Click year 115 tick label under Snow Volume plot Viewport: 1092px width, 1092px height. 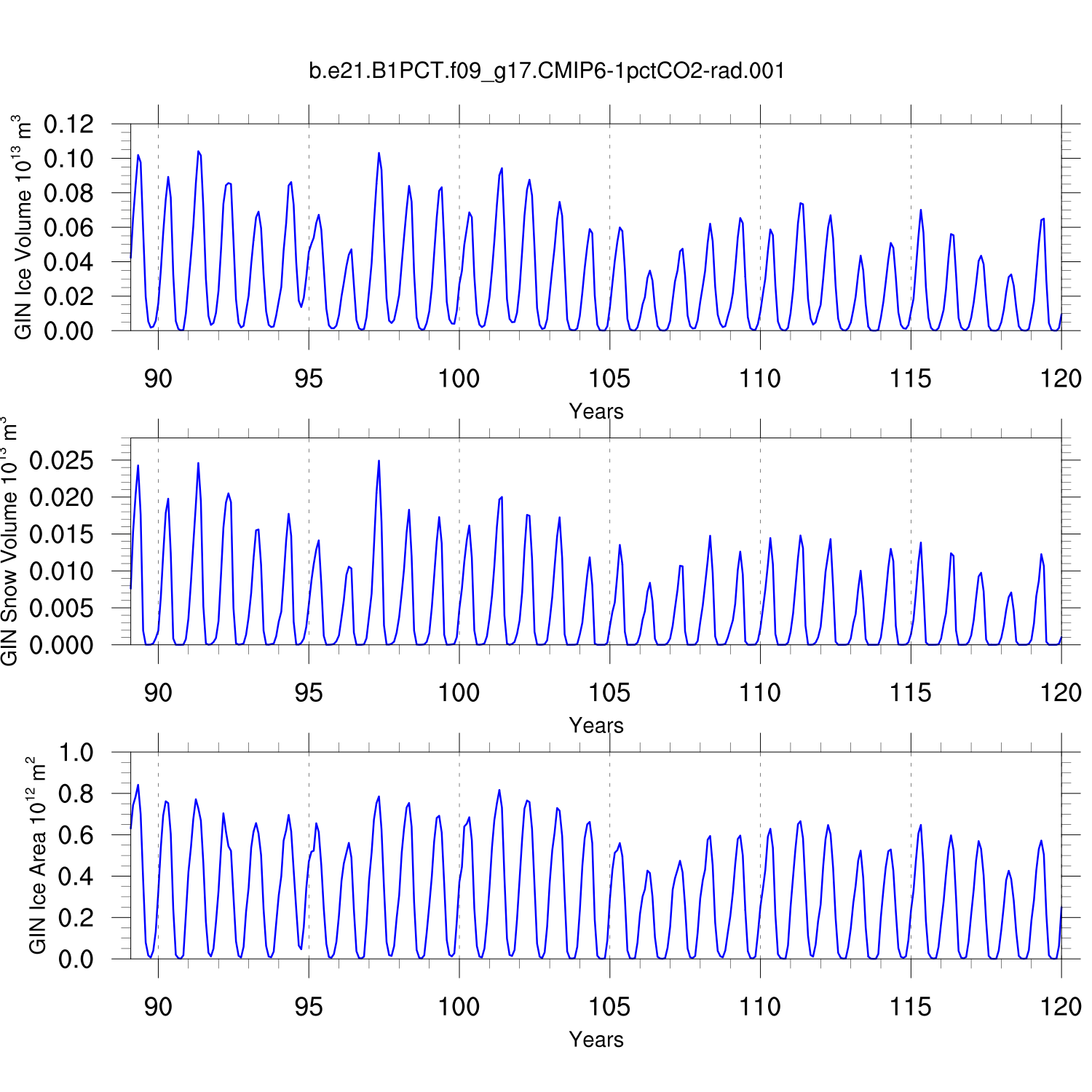(x=910, y=692)
